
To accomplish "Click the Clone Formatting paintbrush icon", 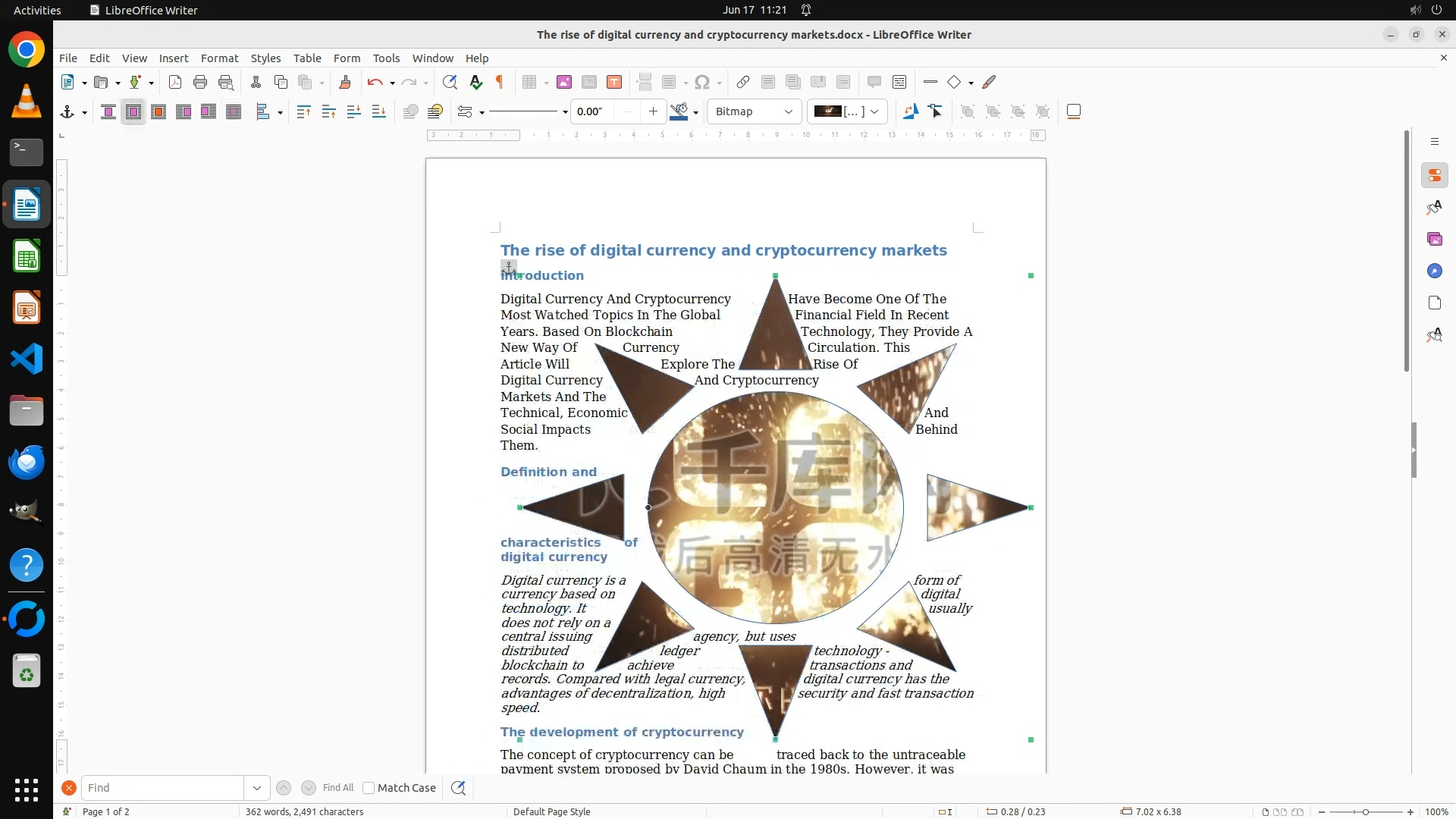I will pyautogui.click(x=345, y=82).
